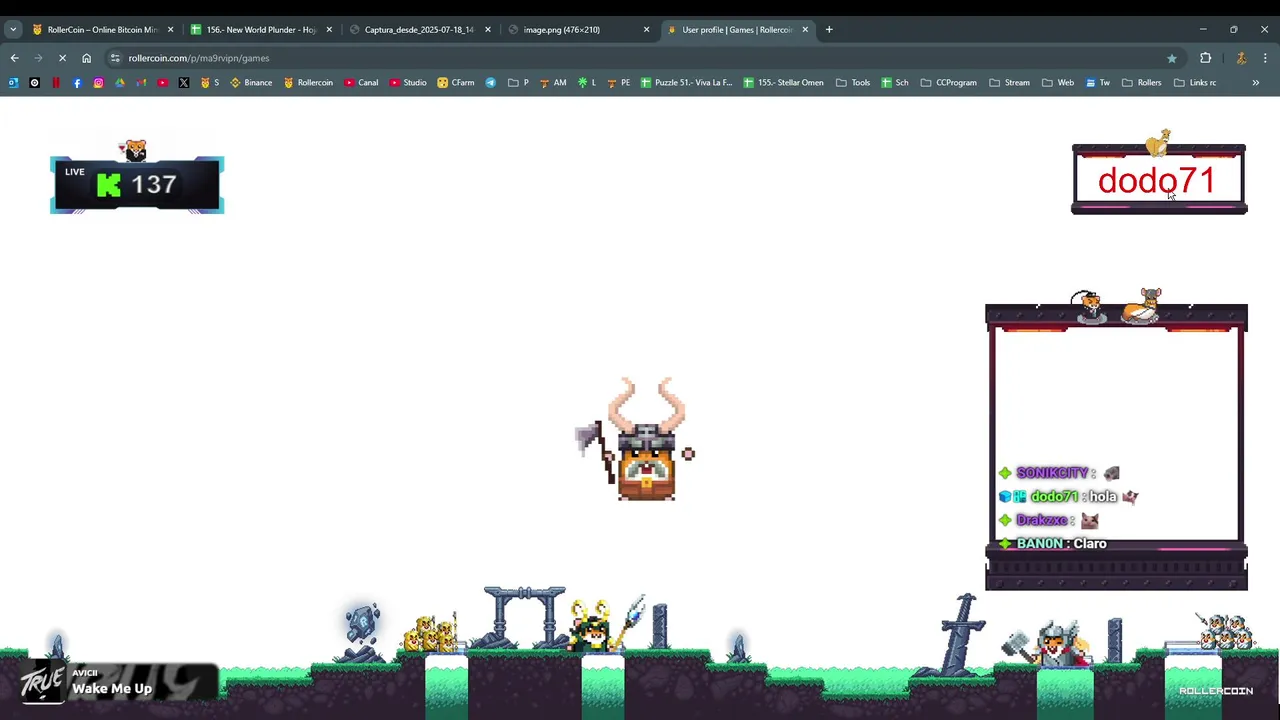Open the Gmail bookmark icon
The width and height of the screenshot is (1280, 720).
click(141, 83)
